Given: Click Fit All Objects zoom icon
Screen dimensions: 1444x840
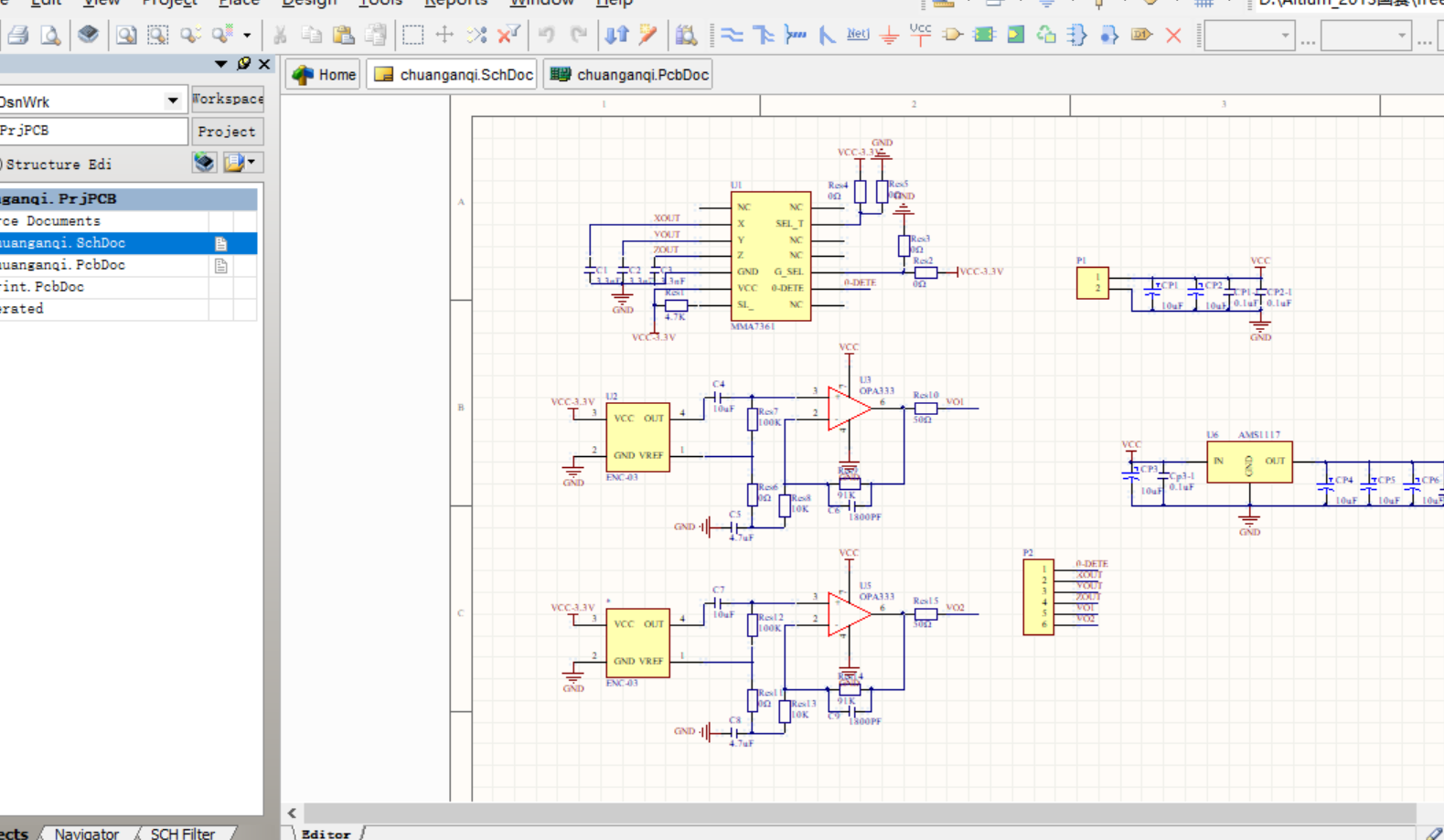Looking at the screenshot, I should (x=126, y=36).
